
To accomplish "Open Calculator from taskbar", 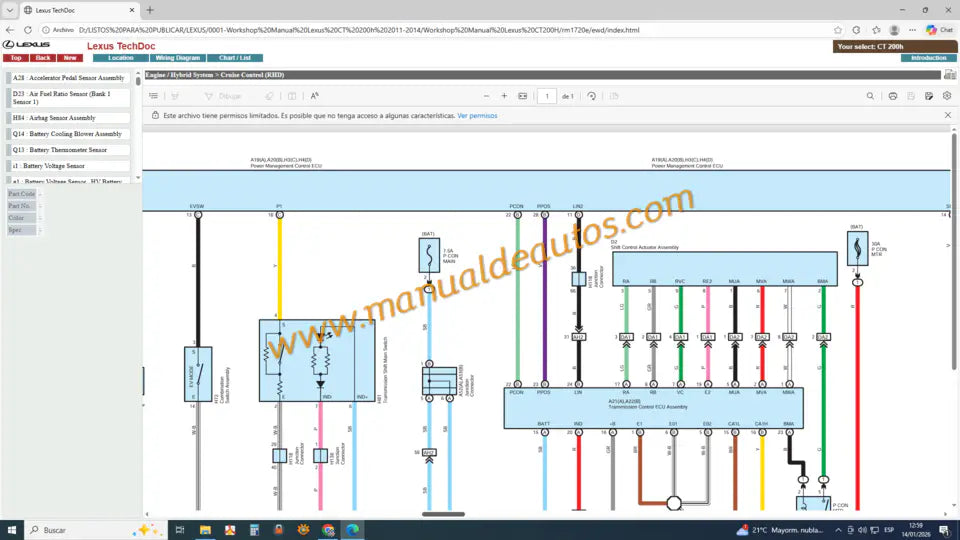I will (x=254, y=530).
